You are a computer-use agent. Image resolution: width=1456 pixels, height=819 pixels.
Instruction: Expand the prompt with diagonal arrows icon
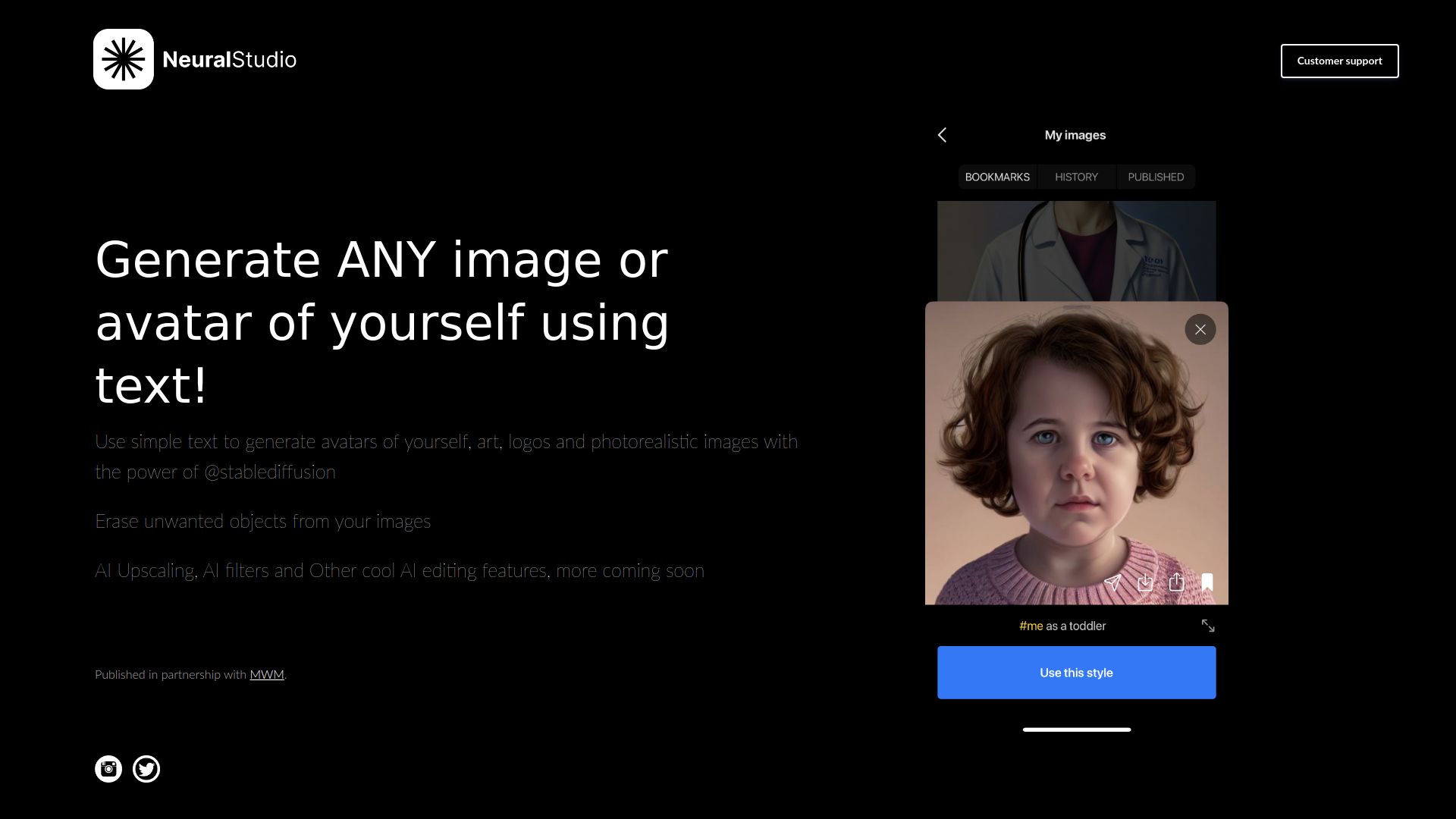1208,626
